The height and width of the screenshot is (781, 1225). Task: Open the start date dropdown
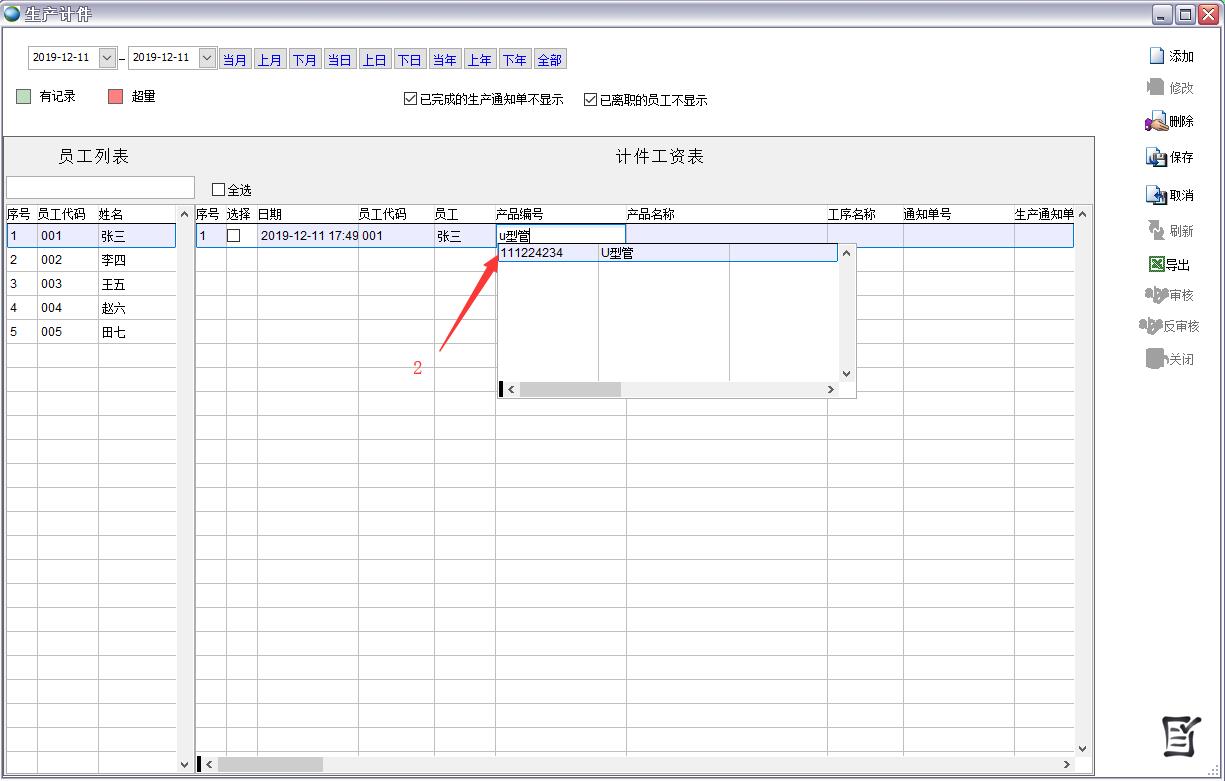click(x=107, y=58)
